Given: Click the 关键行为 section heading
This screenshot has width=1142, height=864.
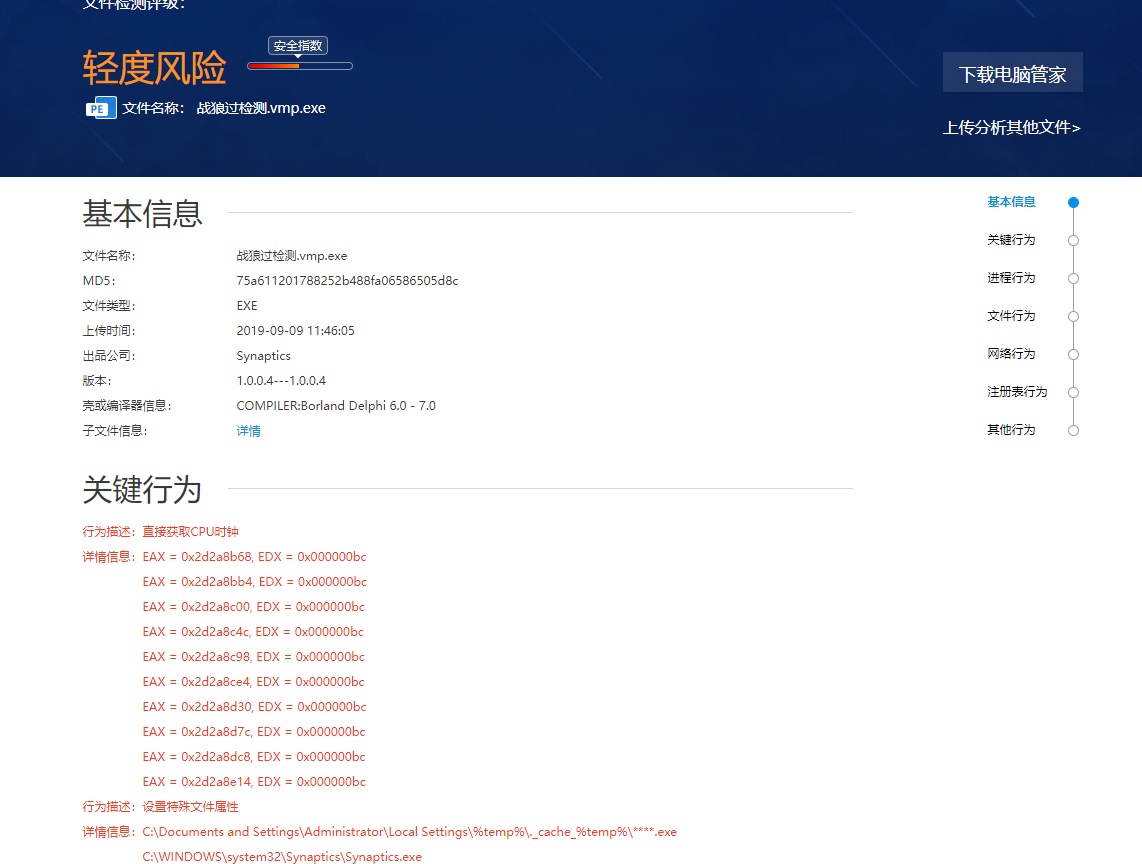Looking at the screenshot, I should [x=142, y=490].
